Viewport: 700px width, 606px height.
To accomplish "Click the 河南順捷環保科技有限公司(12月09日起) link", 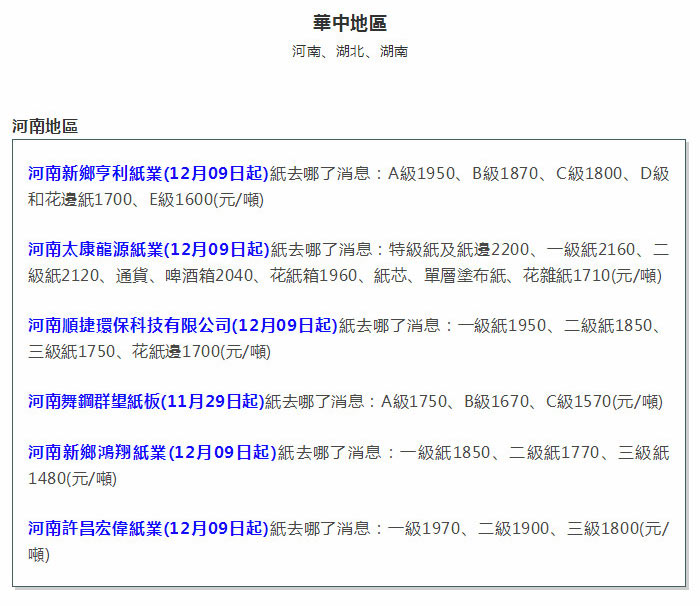I will tap(183, 326).
